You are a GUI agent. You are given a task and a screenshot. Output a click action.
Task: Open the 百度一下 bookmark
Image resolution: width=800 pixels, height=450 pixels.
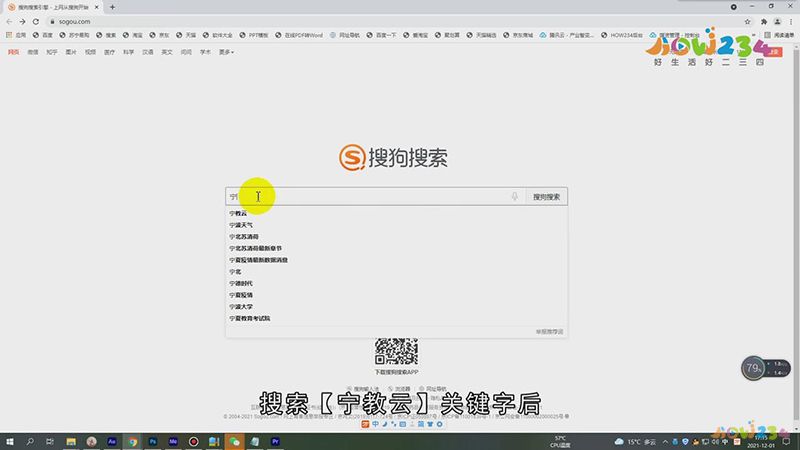pyautogui.click(x=382, y=35)
